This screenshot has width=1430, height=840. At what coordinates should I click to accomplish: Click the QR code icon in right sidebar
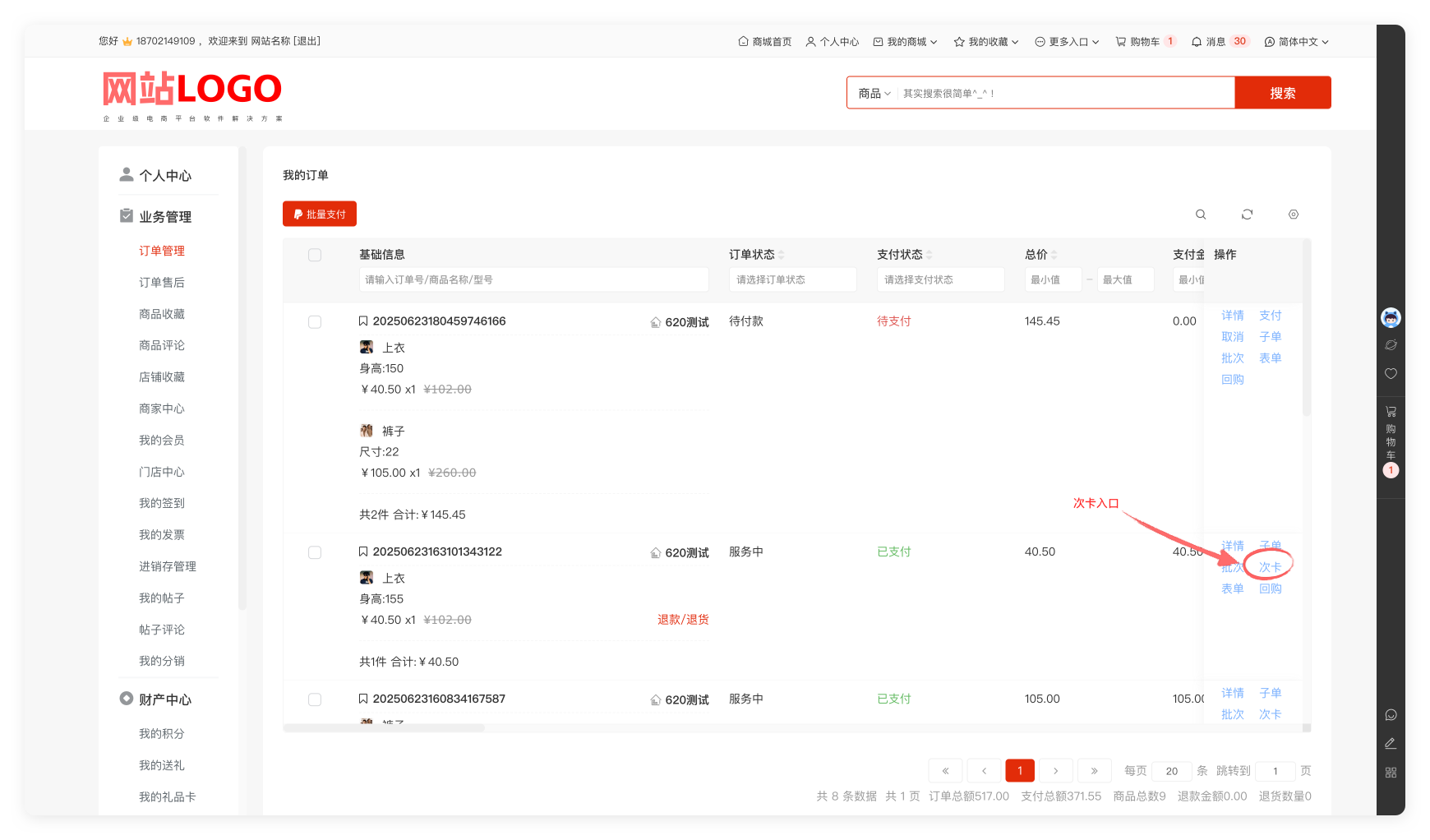(1391, 773)
